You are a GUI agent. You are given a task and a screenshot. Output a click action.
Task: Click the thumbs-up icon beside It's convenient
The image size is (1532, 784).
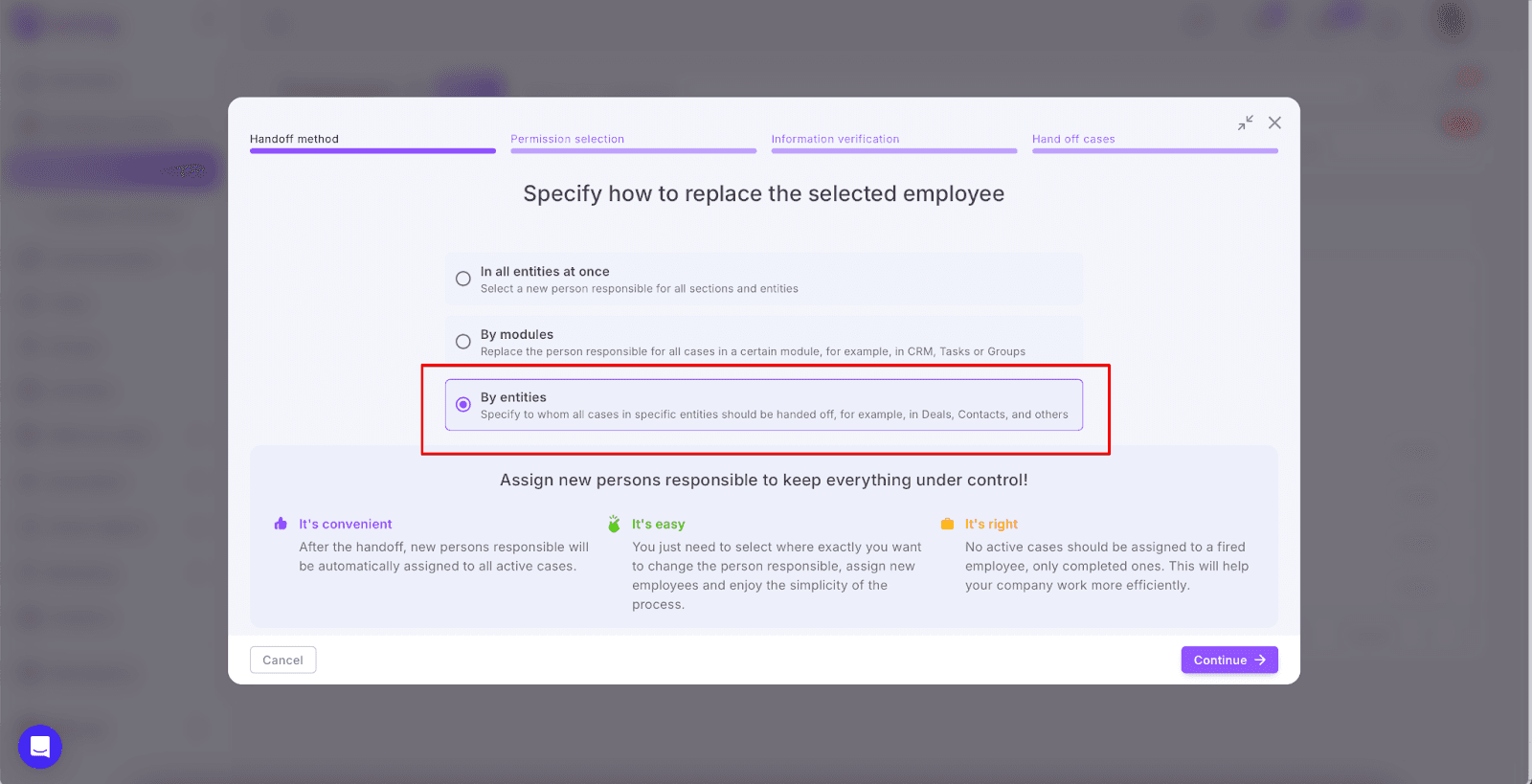point(281,524)
